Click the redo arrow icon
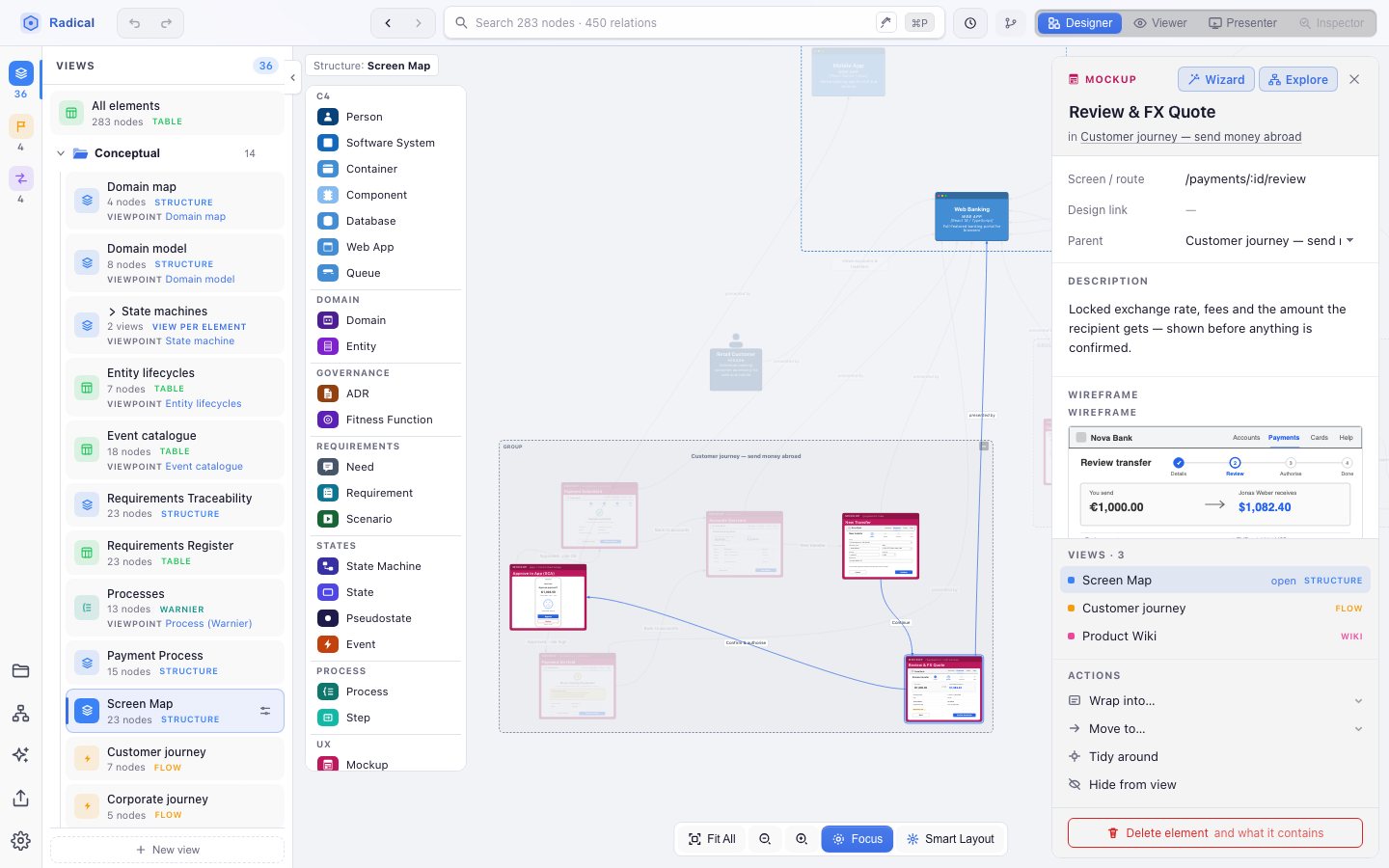Image resolution: width=1389 pixels, height=868 pixels. click(x=166, y=23)
